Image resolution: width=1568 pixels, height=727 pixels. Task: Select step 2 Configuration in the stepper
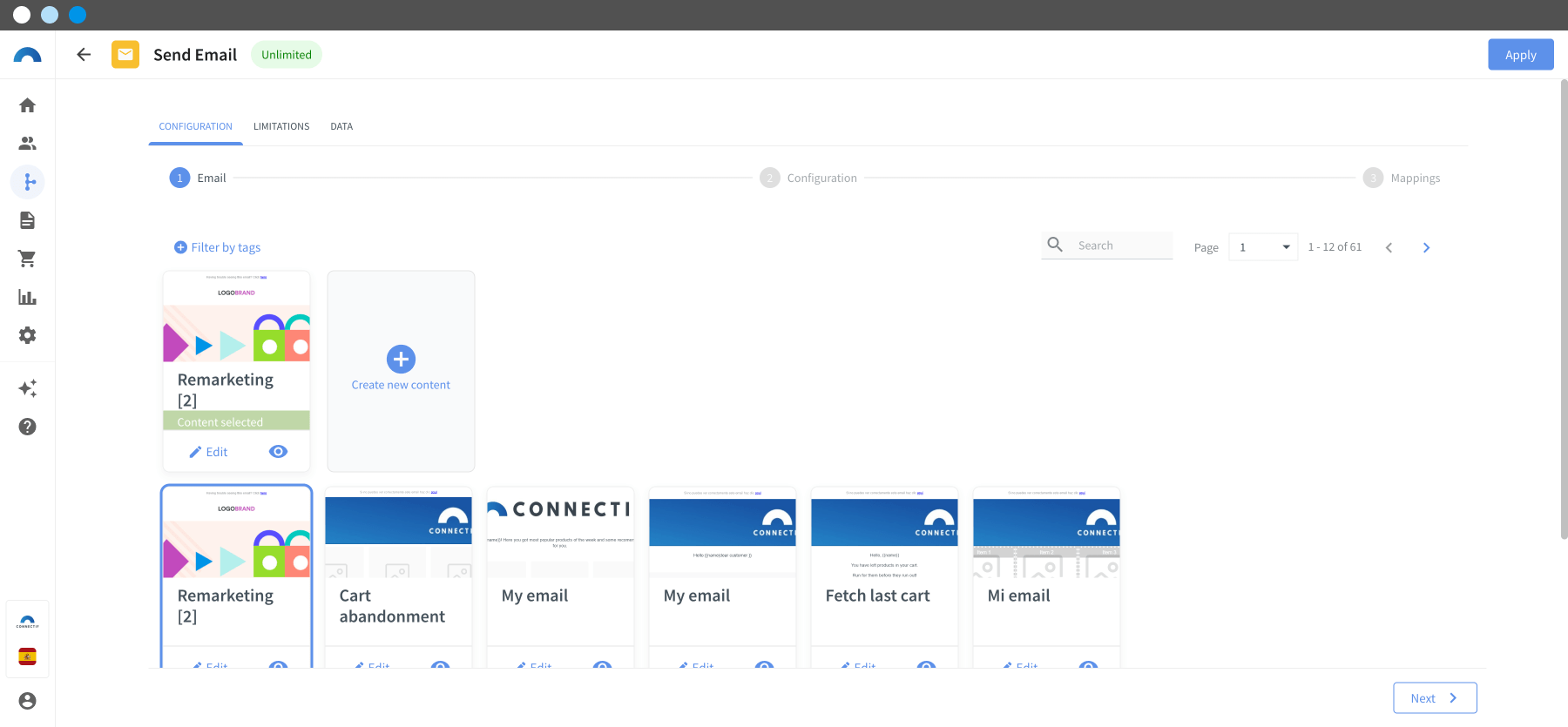[x=808, y=178]
